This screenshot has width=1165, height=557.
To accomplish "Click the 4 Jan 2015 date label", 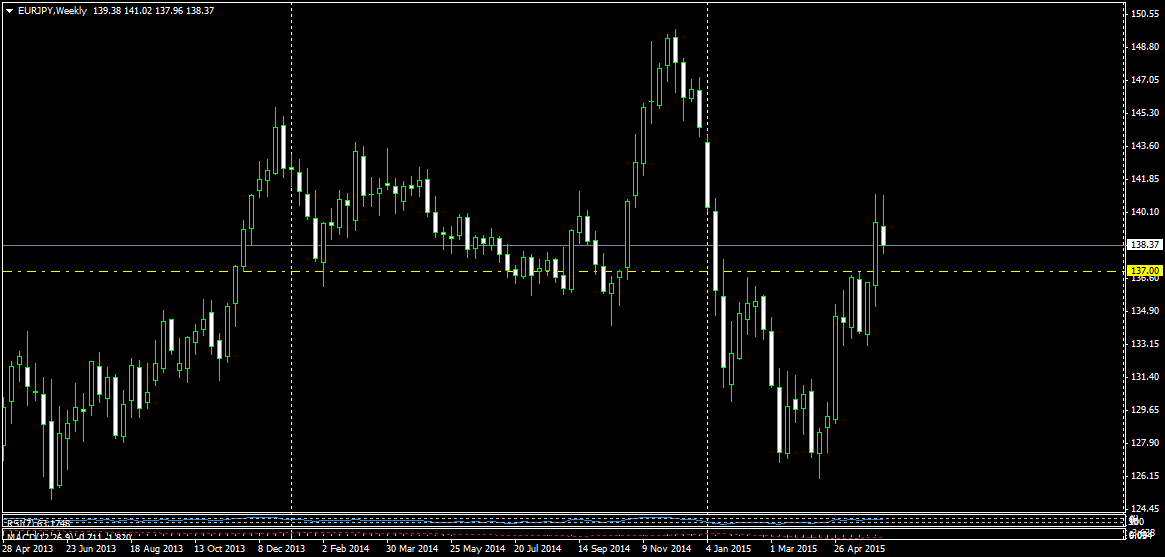I will click(729, 549).
